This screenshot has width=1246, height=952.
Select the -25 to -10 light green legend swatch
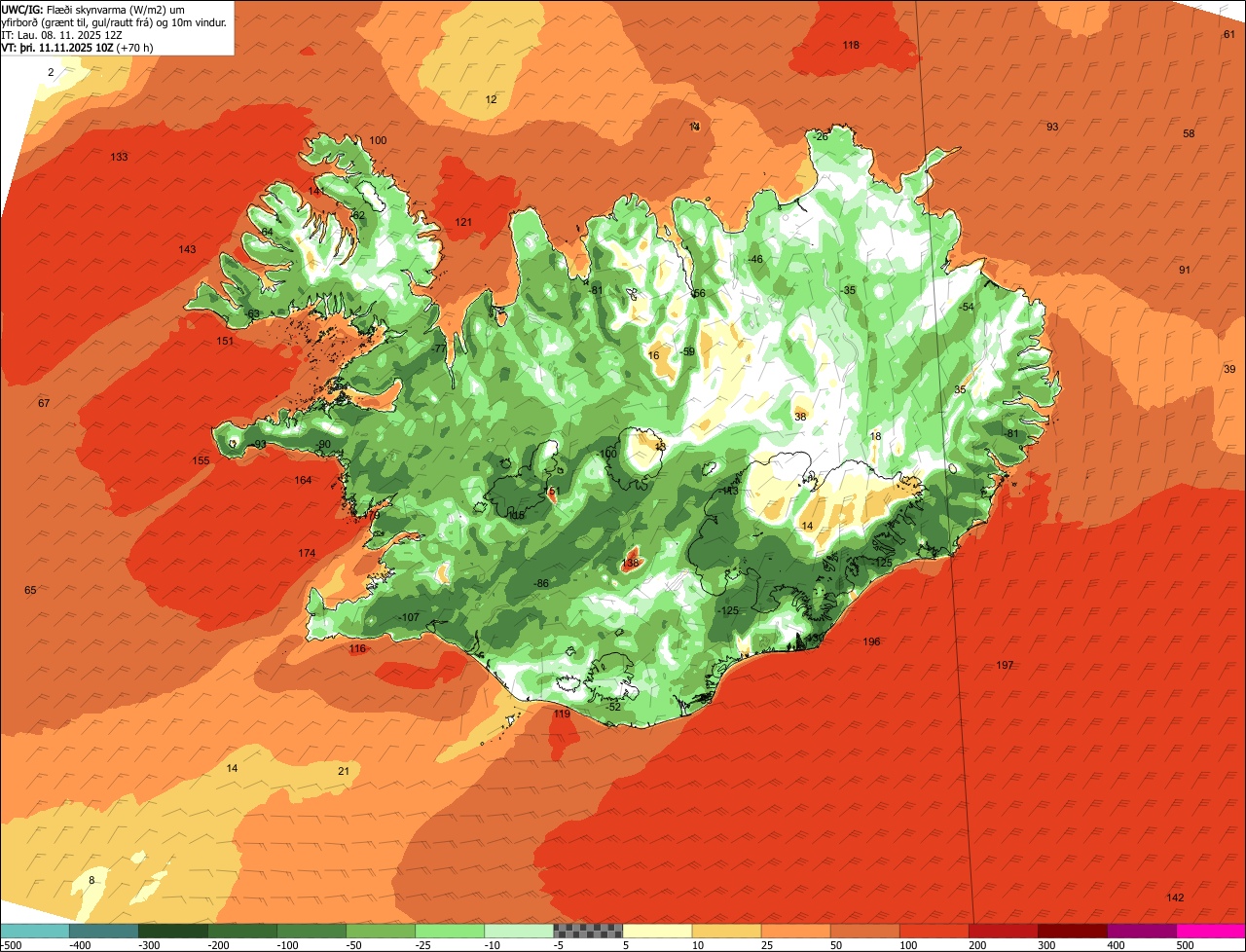(450, 931)
